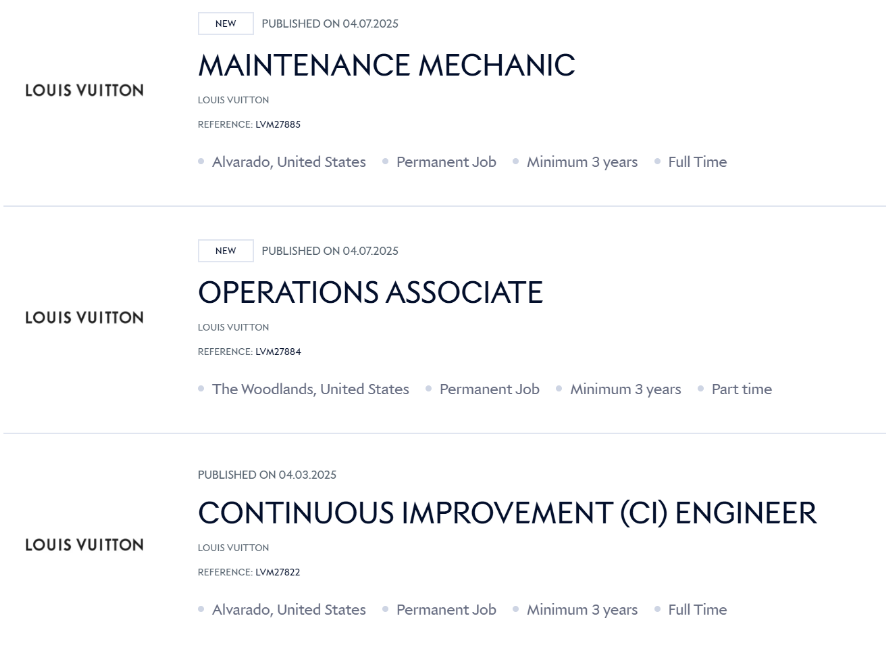Click Permanent Job under Operations Associate

pos(489,389)
